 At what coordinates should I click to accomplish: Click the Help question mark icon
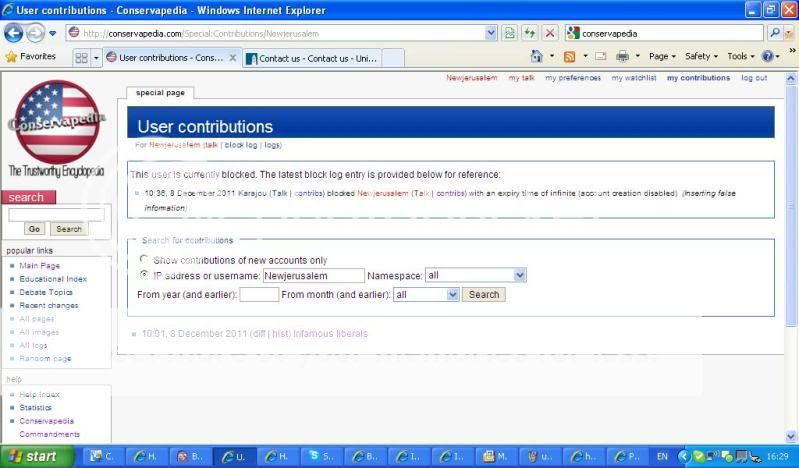[767, 56]
